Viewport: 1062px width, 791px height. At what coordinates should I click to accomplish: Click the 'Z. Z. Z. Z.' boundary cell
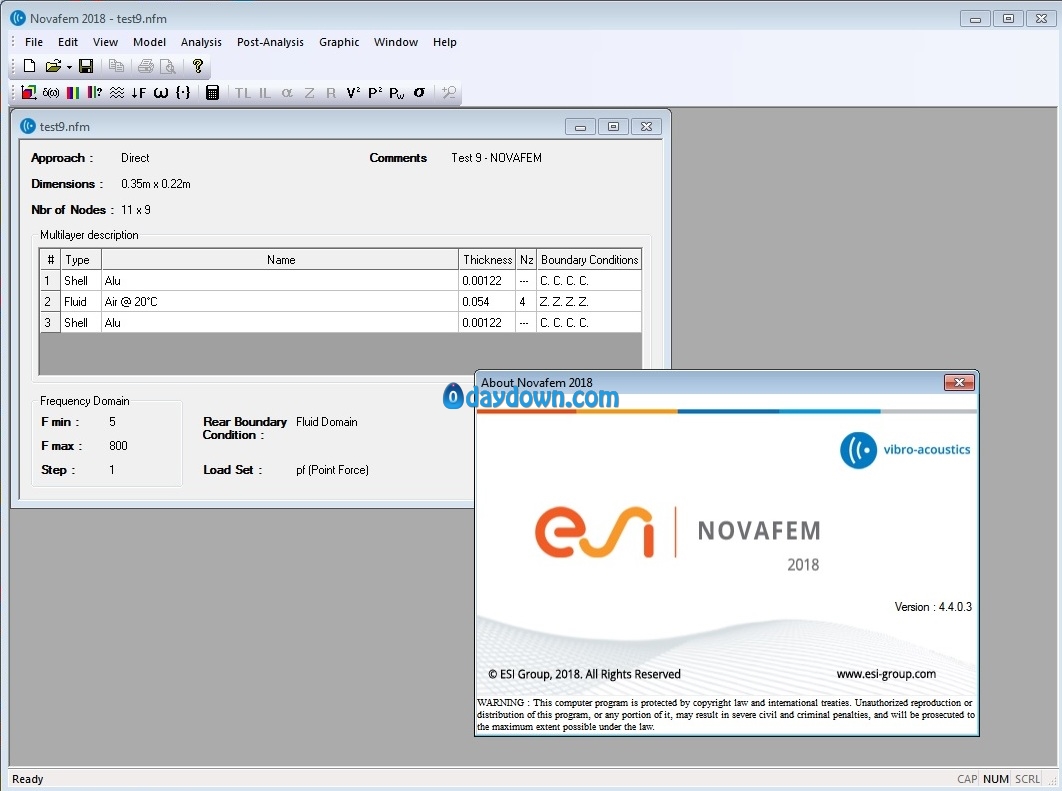(x=589, y=302)
